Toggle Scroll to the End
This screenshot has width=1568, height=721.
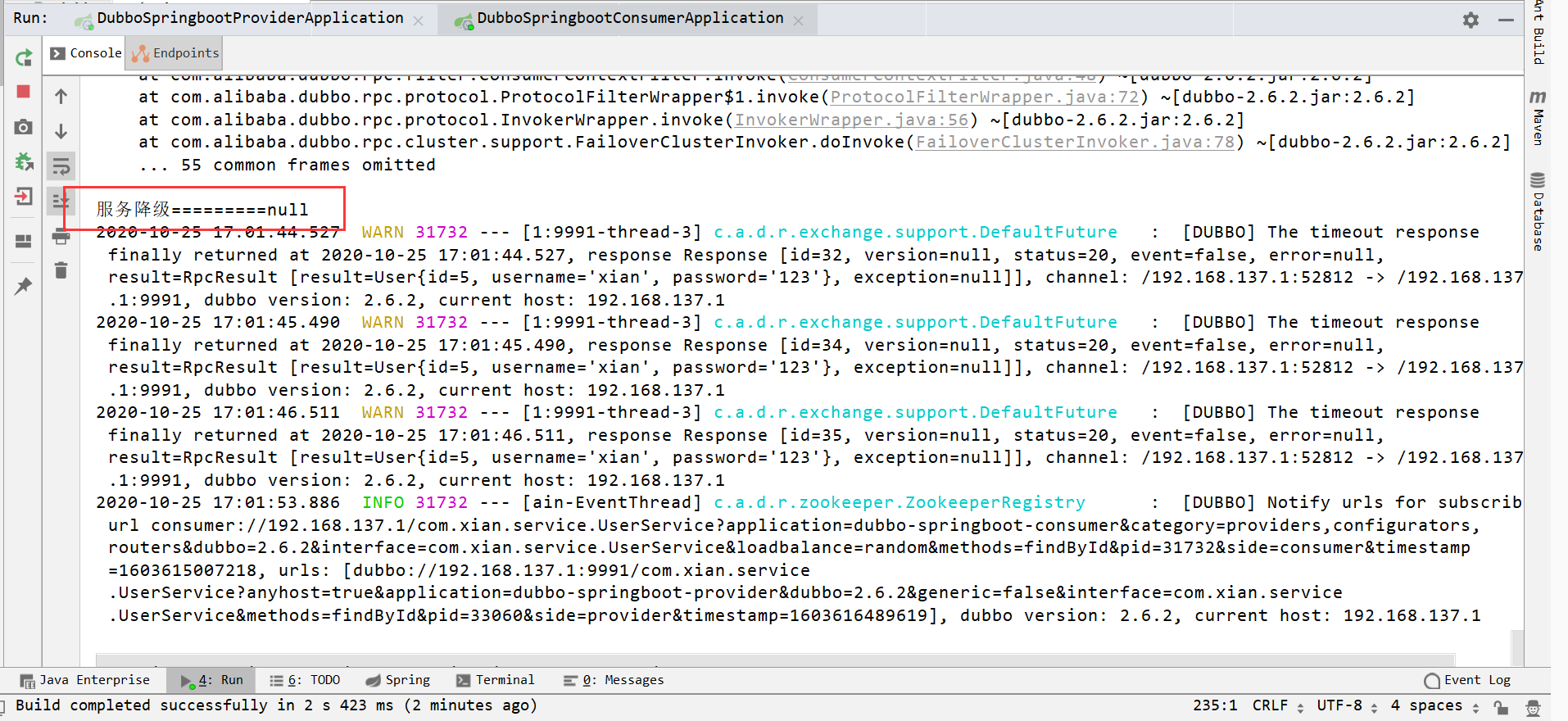coord(61,201)
